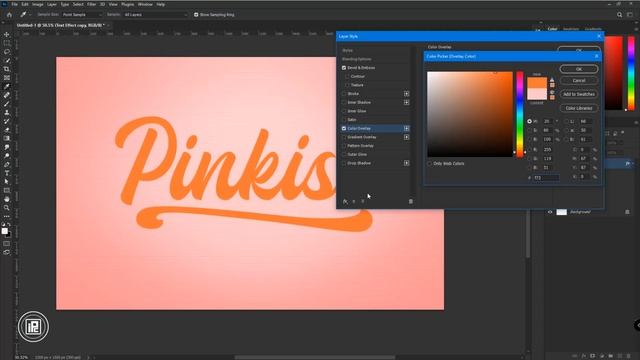Click Cancel in Color Picker
The image size is (640, 360).
(x=579, y=80)
